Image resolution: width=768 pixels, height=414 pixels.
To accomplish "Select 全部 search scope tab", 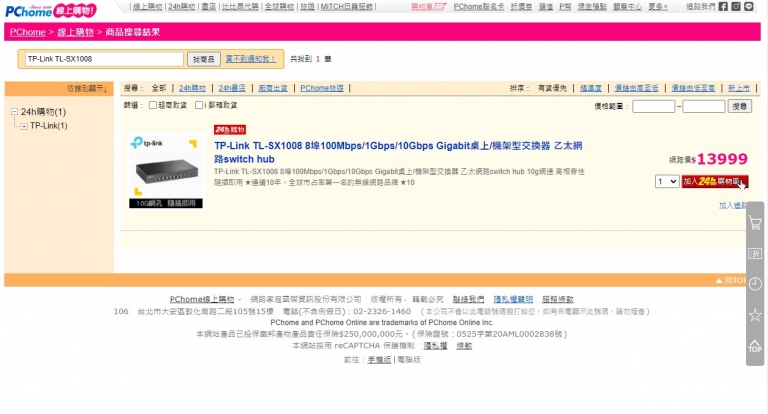I will tap(159, 88).
